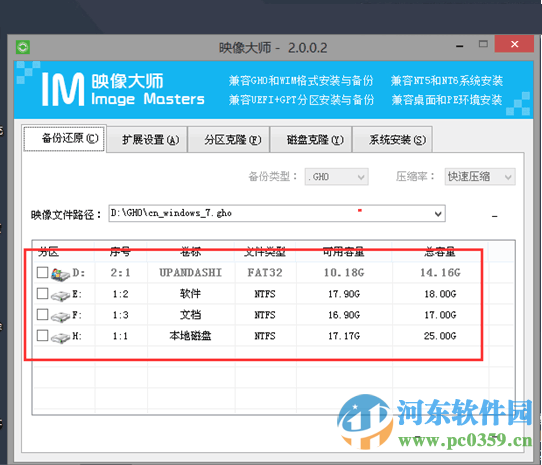Viewport: 542px width, 465px height.
Task: Click the NTFS cell in the E: row
Action: tap(265, 294)
